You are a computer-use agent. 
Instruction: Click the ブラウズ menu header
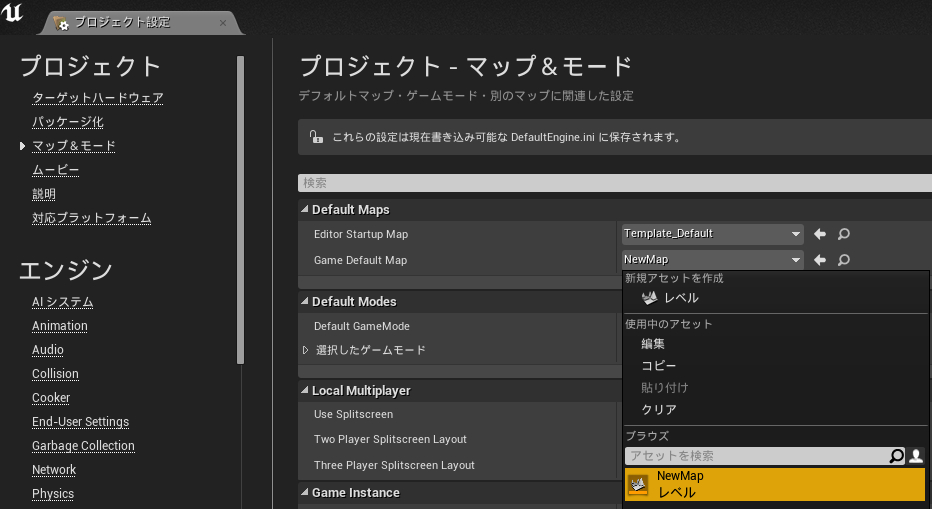coord(647,435)
